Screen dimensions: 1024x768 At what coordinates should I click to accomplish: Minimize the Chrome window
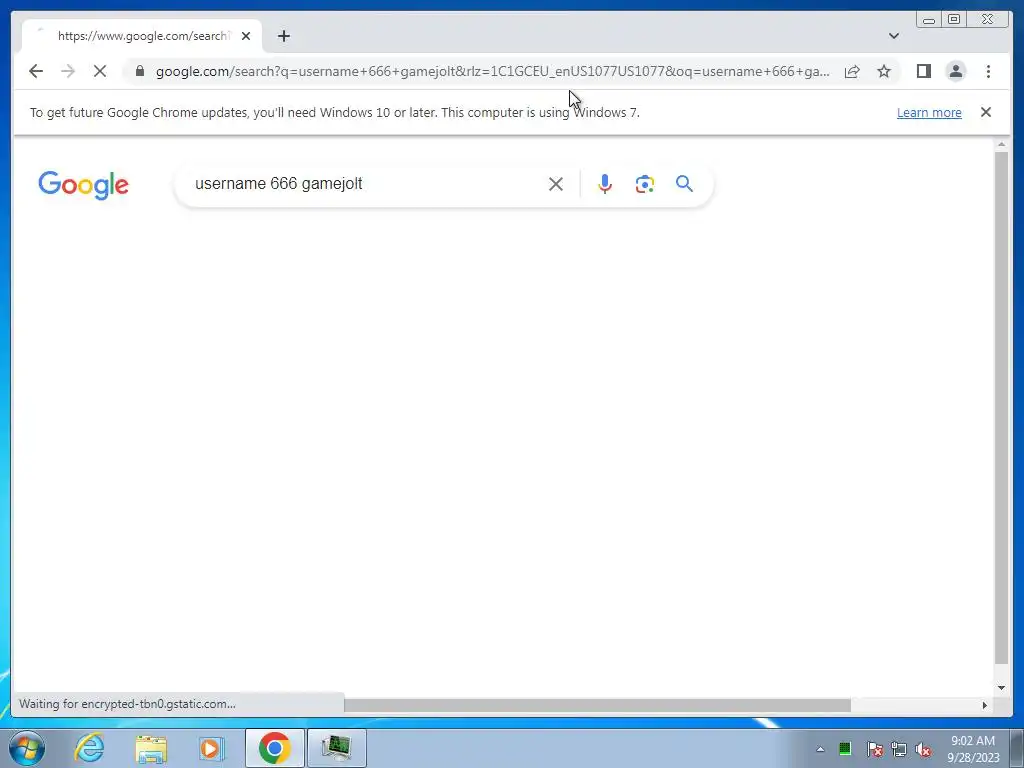(x=929, y=20)
